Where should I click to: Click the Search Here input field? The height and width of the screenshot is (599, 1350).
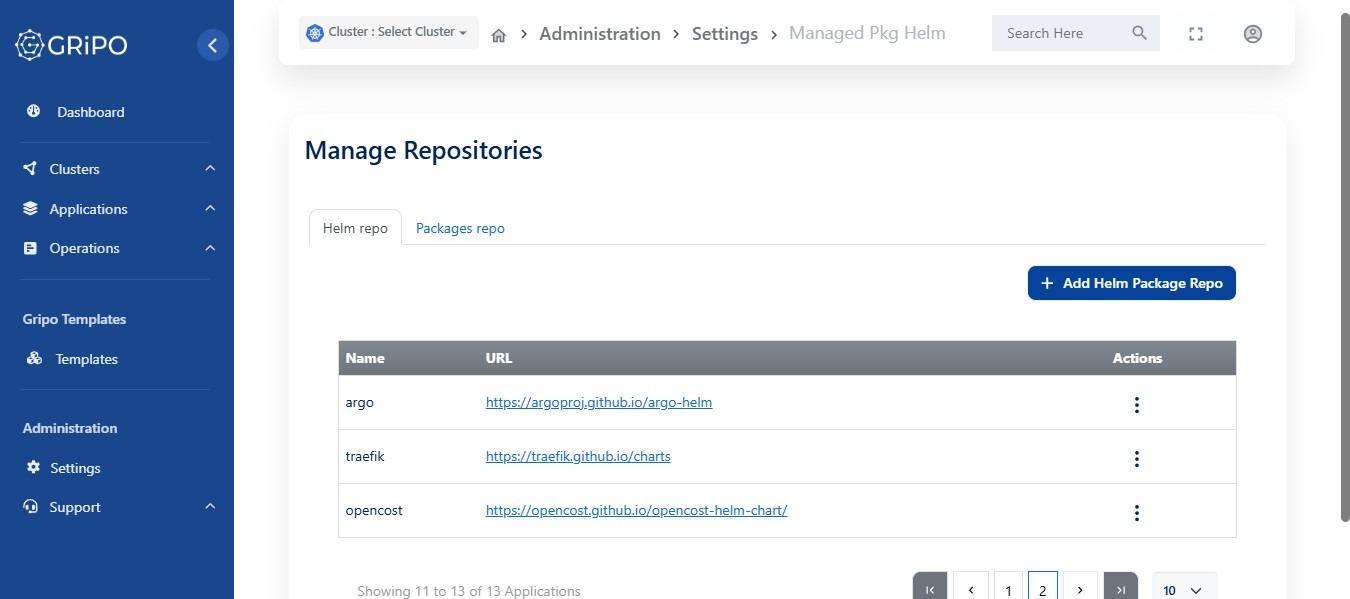coord(1060,33)
